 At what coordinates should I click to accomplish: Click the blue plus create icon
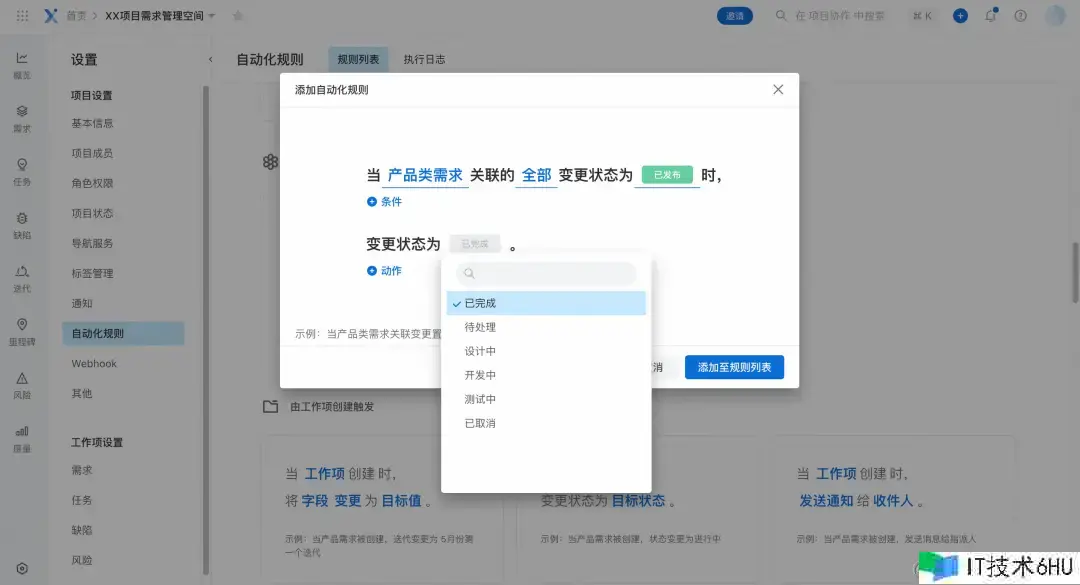pyautogui.click(x=960, y=16)
